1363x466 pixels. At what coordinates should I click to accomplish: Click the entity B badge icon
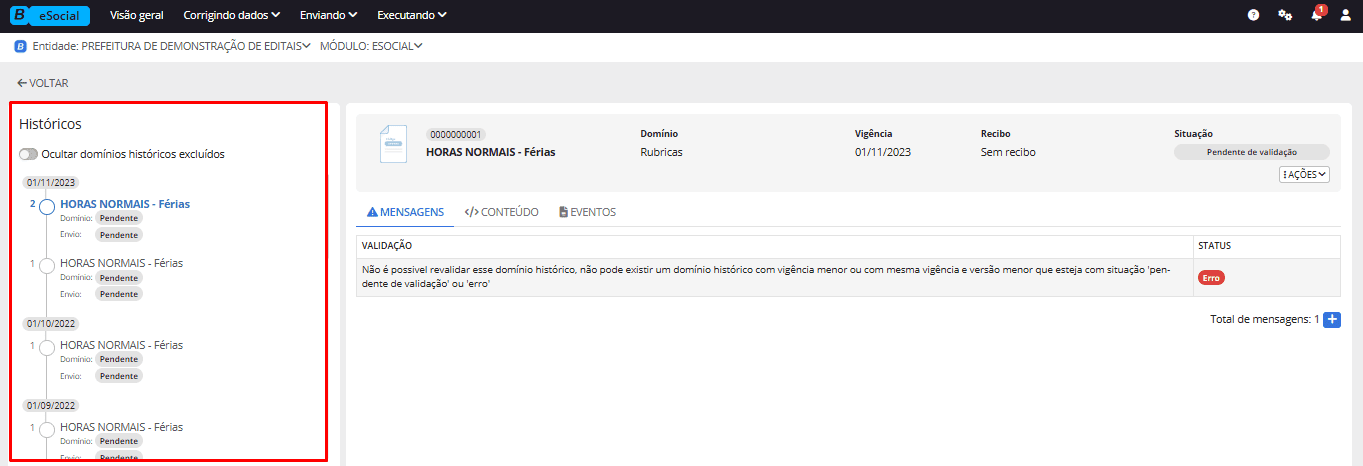tap(20, 46)
